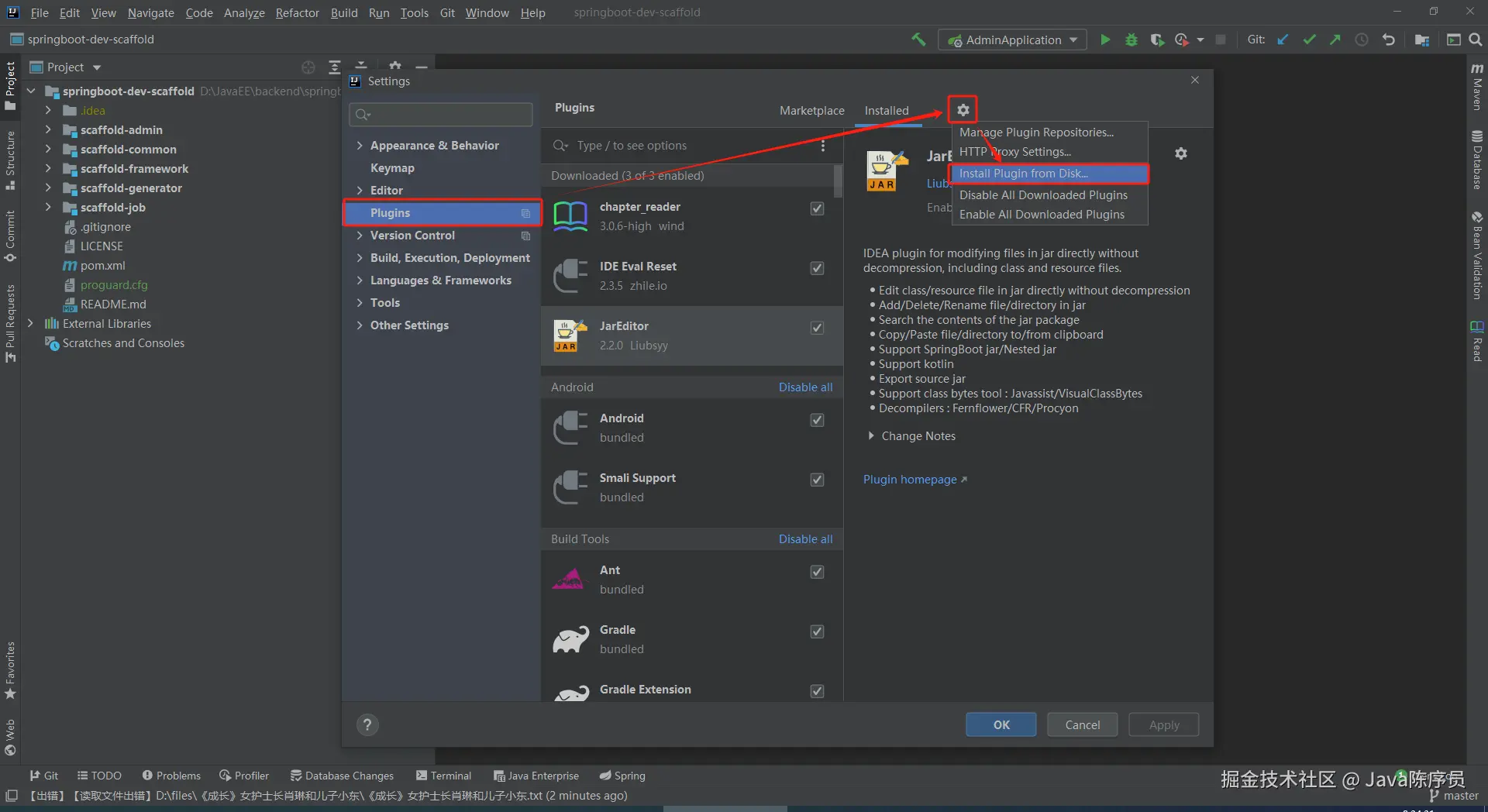Click the Settings search input field
The image size is (1488, 812).
441,115
